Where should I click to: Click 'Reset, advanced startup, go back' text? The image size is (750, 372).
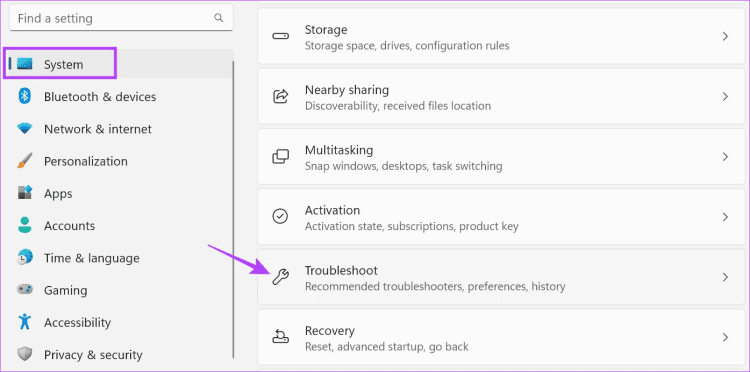[386, 346]
